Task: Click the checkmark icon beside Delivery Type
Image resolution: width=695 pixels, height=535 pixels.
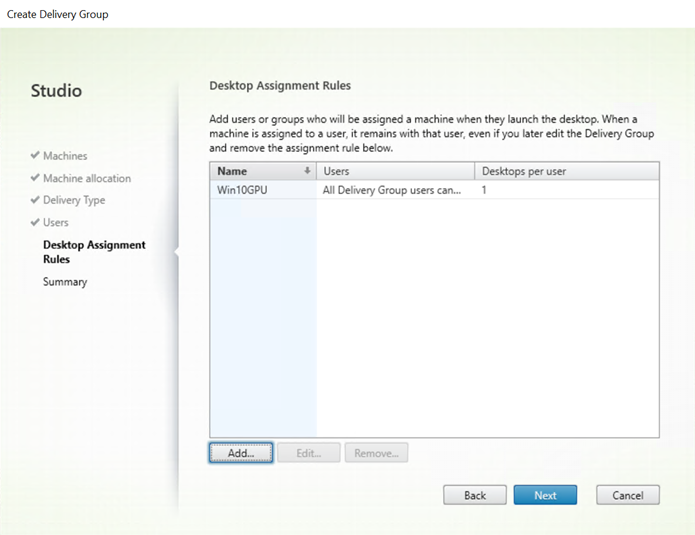Action: point(35,200)
